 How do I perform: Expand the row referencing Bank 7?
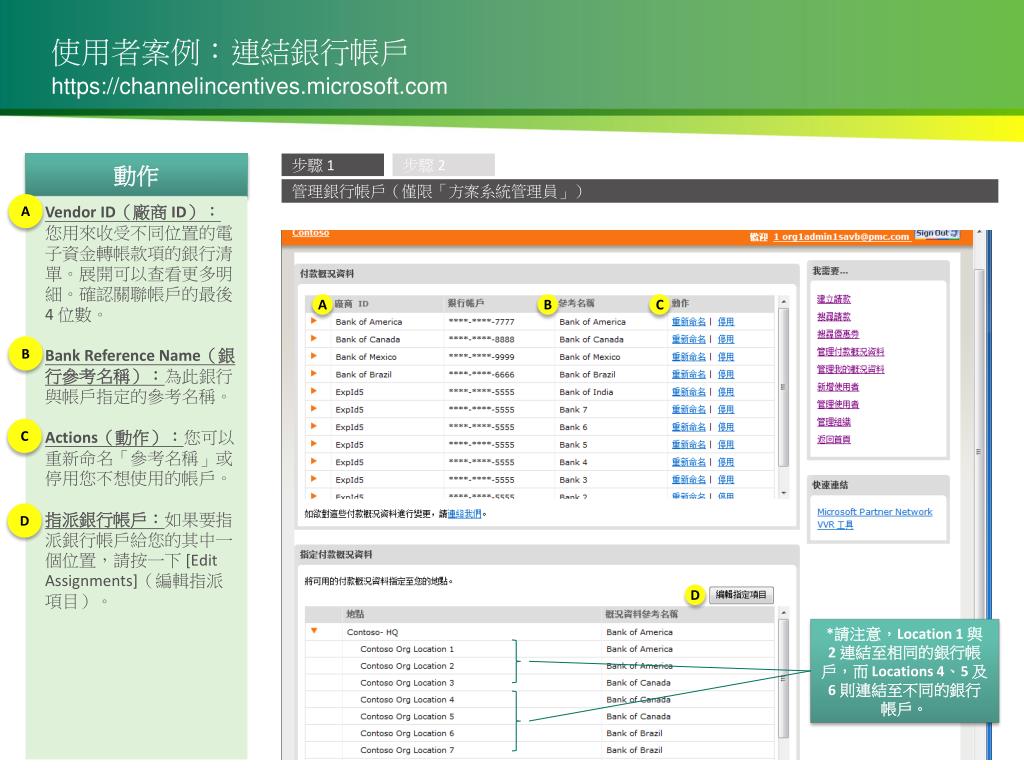click(313, 409)
